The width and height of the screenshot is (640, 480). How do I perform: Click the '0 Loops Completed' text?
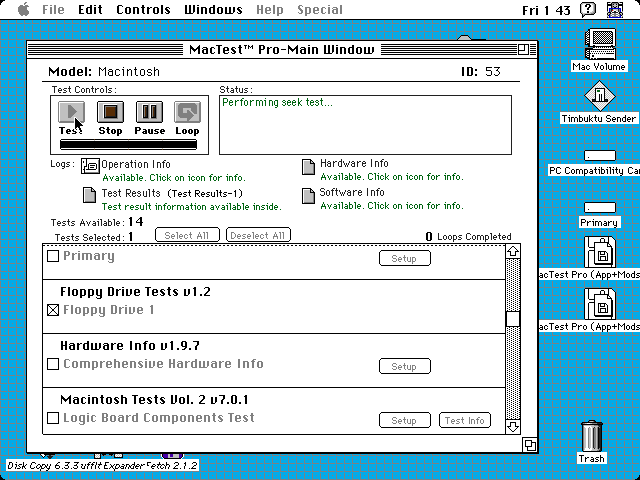point(468,237)
